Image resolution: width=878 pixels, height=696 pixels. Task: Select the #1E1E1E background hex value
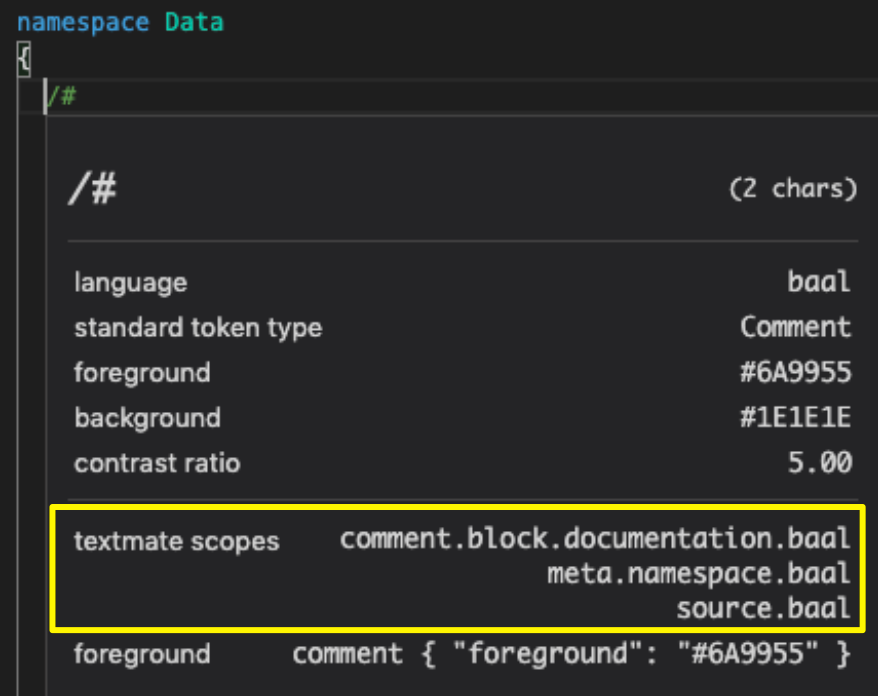[x=796, y=418]
